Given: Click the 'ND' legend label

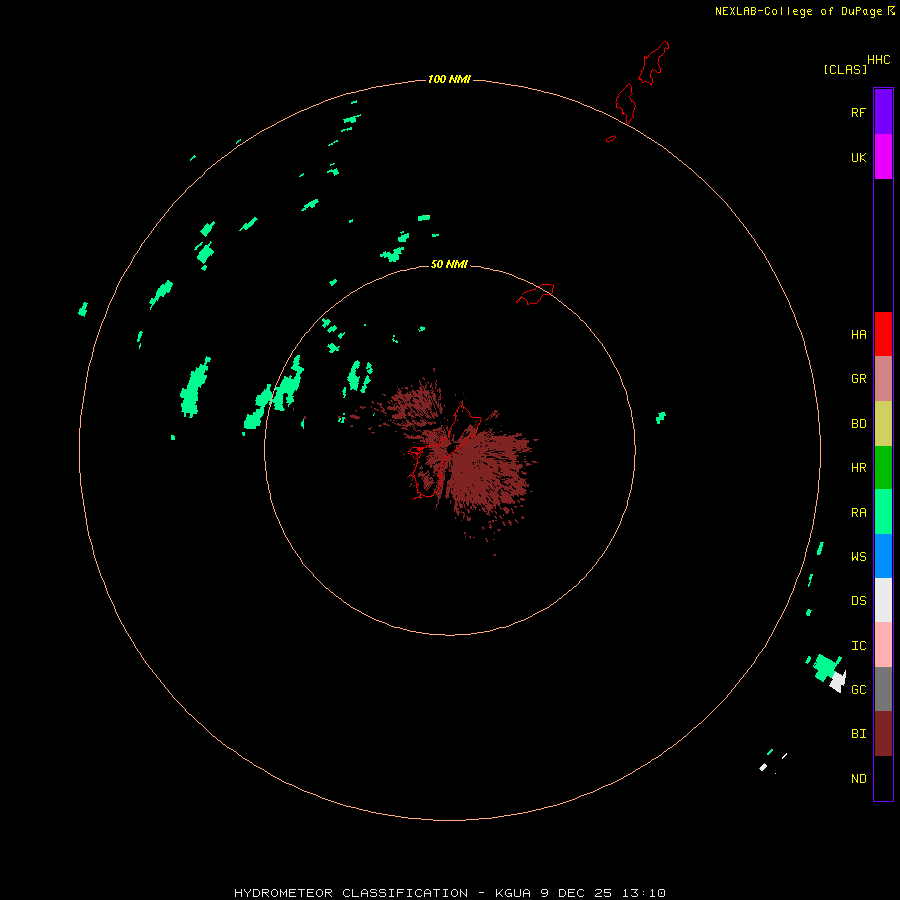Looking at the screenshot, I should click(x=859, y=778).
